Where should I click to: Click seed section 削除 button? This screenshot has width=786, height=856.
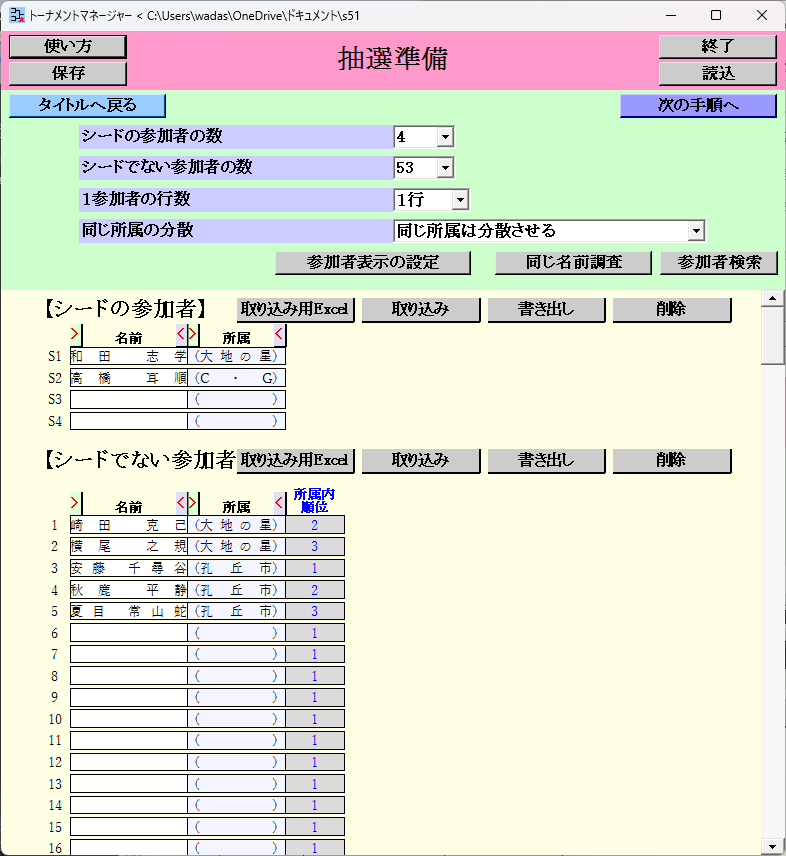coord(672,310)
